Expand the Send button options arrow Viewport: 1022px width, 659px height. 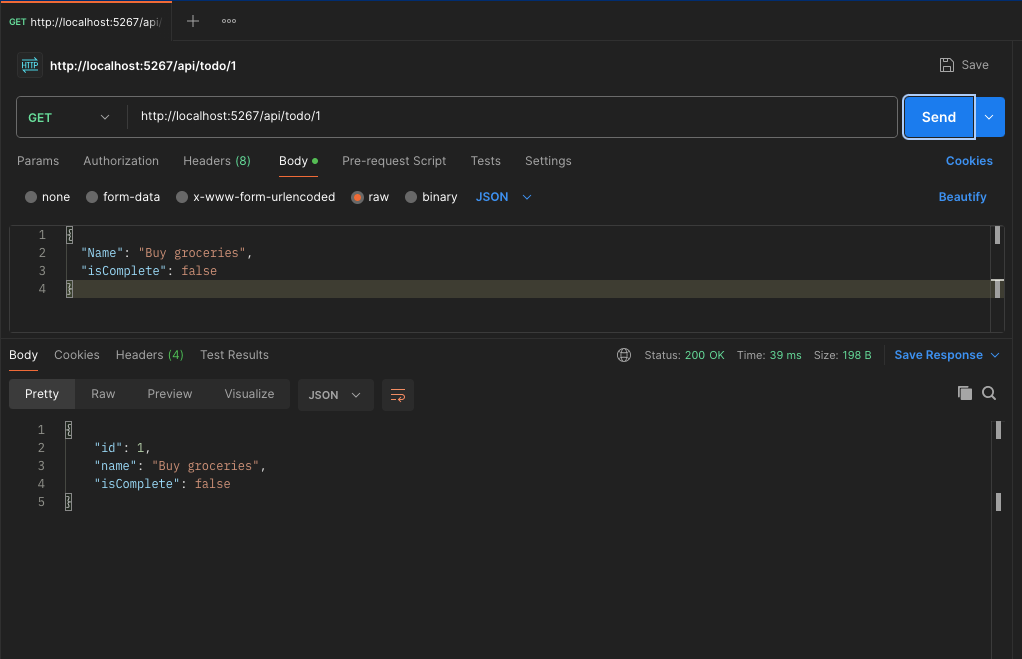[989, 117]
